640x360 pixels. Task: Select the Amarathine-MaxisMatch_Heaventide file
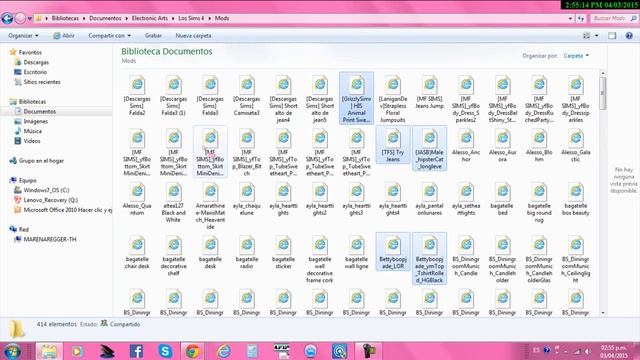210,206
